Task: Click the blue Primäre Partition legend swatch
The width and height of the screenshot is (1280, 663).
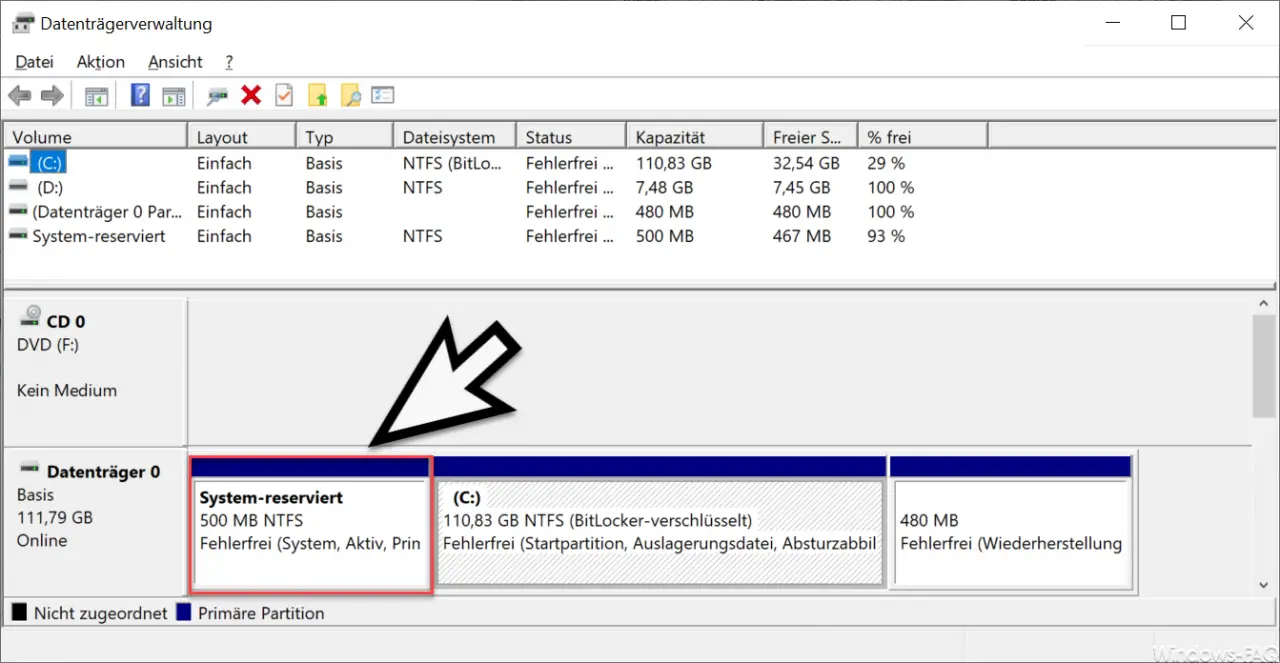Action: point(184,612)
